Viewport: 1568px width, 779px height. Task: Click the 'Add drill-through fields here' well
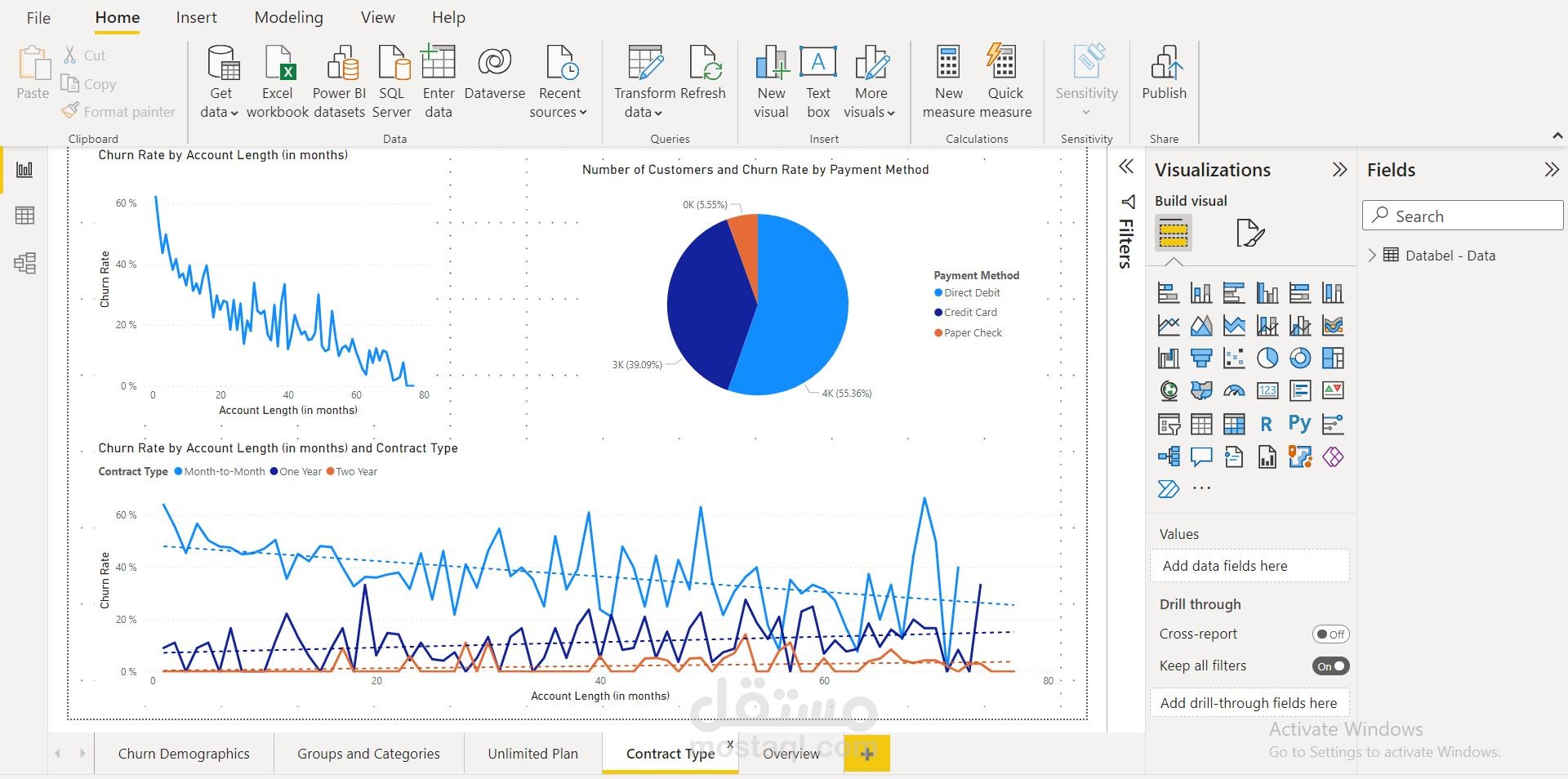click(x=1249, y=703)
